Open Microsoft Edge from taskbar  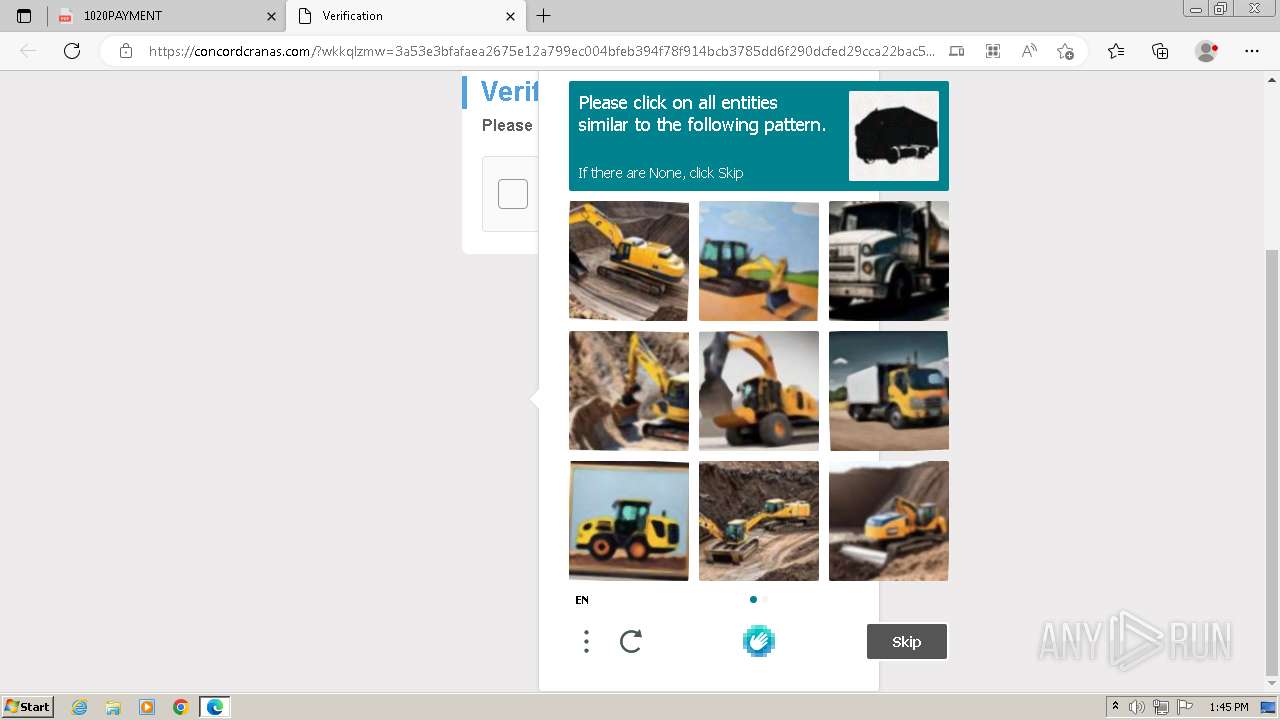pos(215,707)
